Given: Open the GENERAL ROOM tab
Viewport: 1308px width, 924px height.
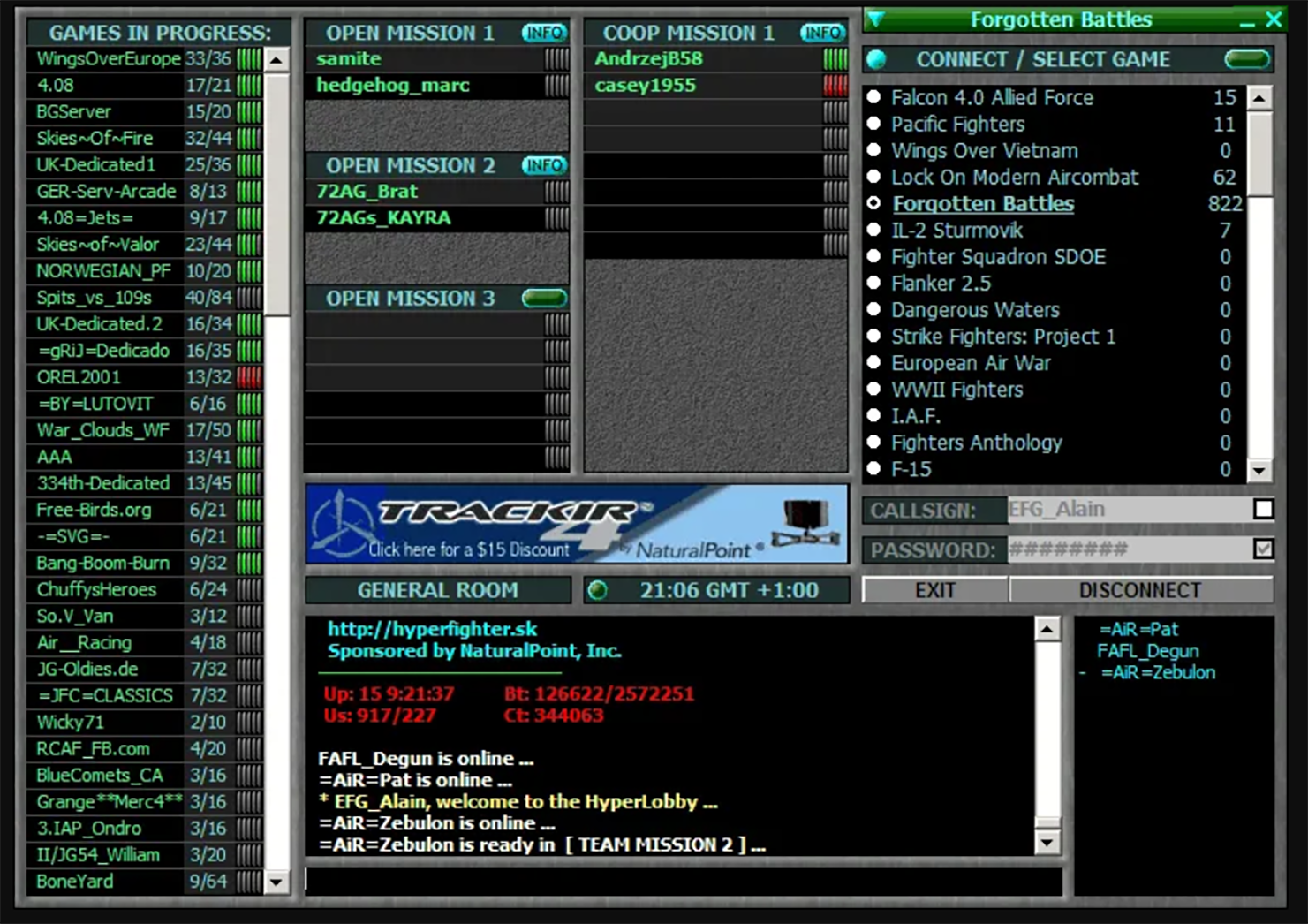Looking at the screenshot, I should pyautogui.click(x=438, y=590).
